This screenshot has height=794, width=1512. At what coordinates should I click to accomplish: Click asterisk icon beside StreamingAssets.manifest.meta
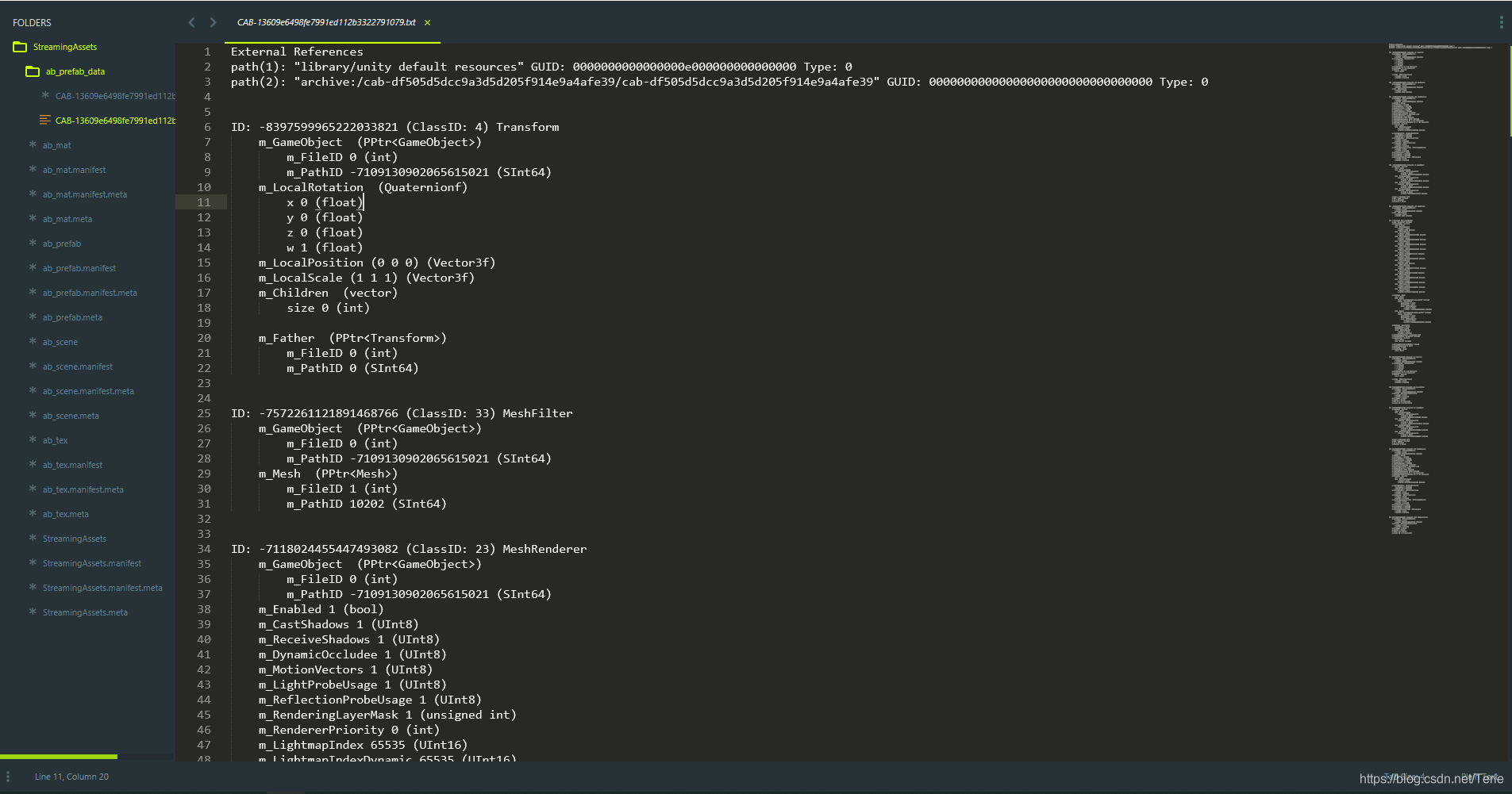[33, 587]
